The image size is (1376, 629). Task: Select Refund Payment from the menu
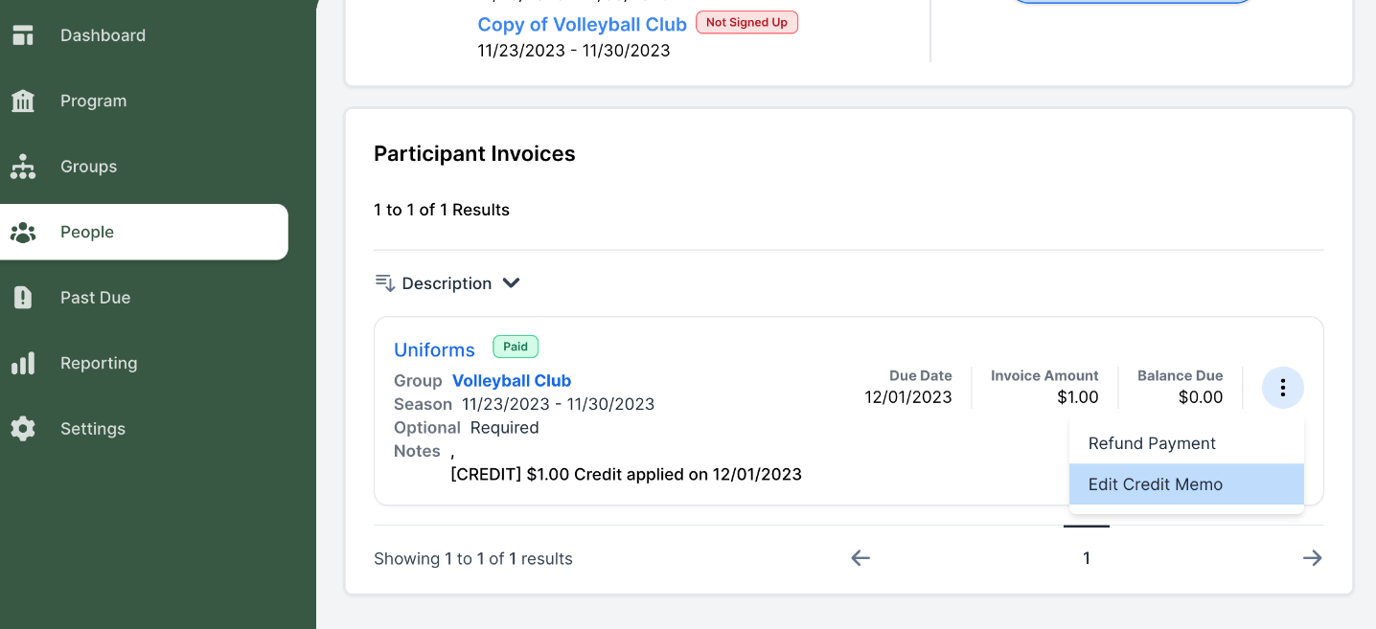pos(1151,443)
